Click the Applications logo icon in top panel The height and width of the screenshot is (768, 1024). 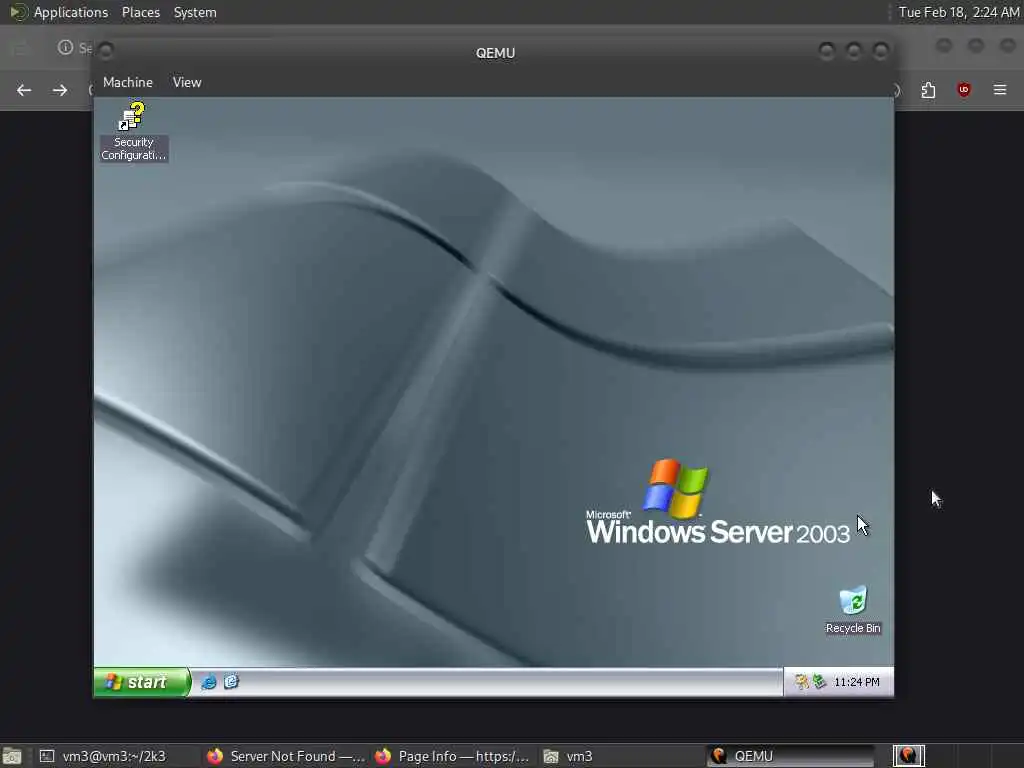click(x=18, y=12)
